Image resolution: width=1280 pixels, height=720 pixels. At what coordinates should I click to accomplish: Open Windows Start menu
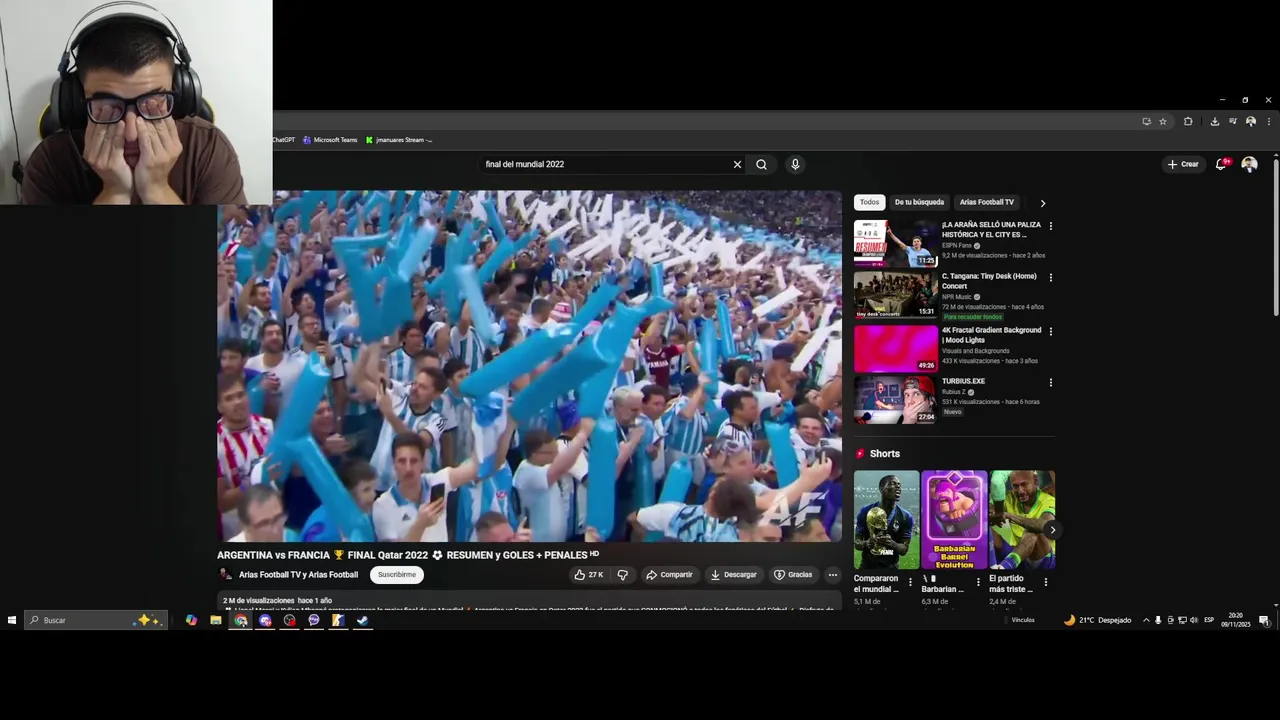pyautogui.click(x=12, y=620)
